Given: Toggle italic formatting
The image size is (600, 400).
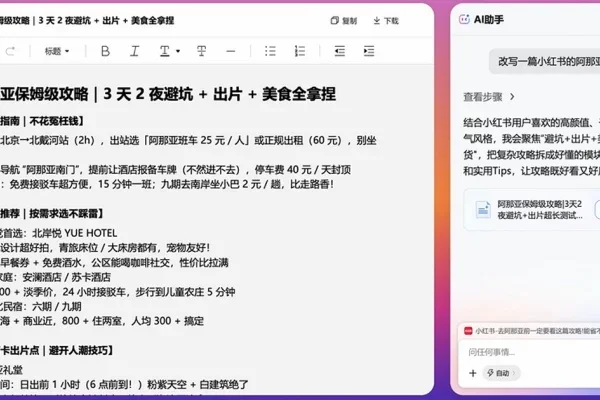Looking at the screenshot, I should (x=134, y=51).
